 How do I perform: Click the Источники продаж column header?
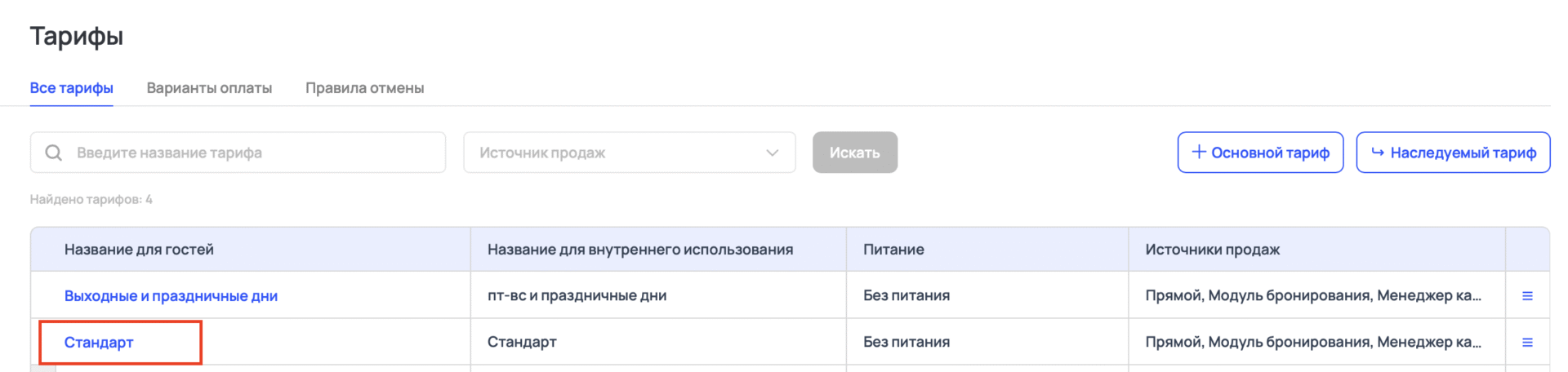[x=1212, y=250]
